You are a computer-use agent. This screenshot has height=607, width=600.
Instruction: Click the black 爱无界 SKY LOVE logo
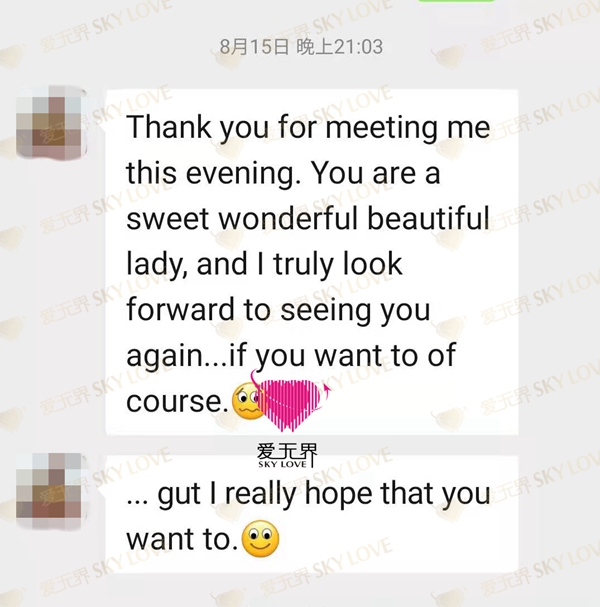[x=287, y=455]
